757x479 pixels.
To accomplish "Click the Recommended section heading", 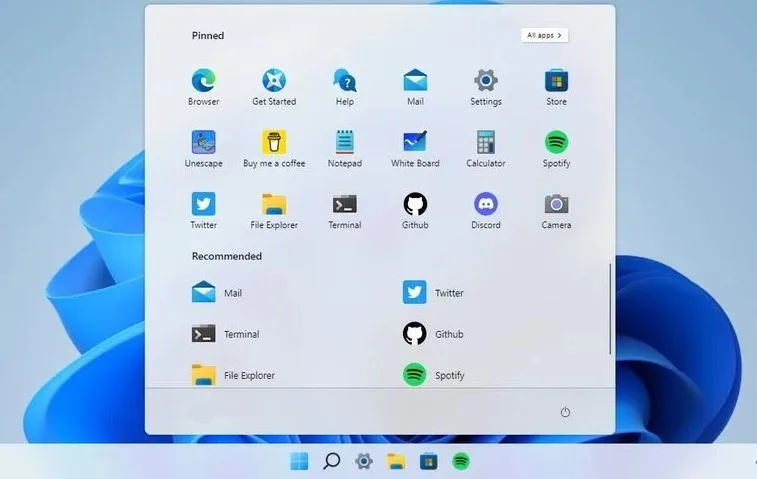I will pyautogui.click(x=226, y=256).
